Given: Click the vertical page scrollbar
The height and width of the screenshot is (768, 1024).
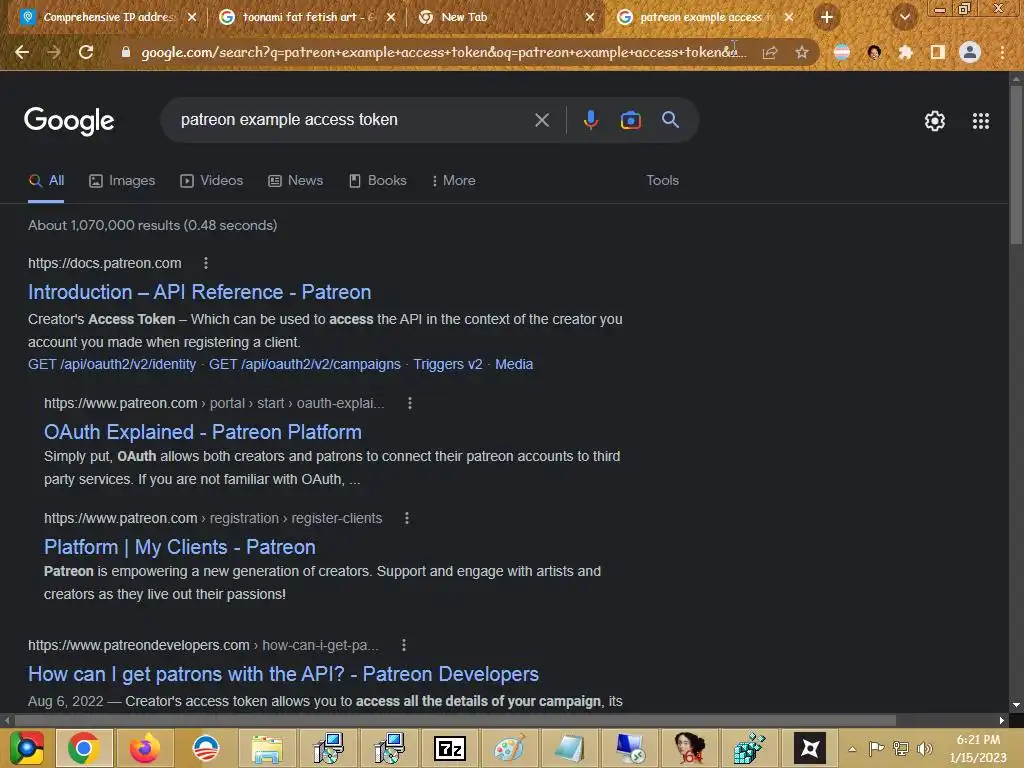Looking at the screenshot, I should [1016, 165].
